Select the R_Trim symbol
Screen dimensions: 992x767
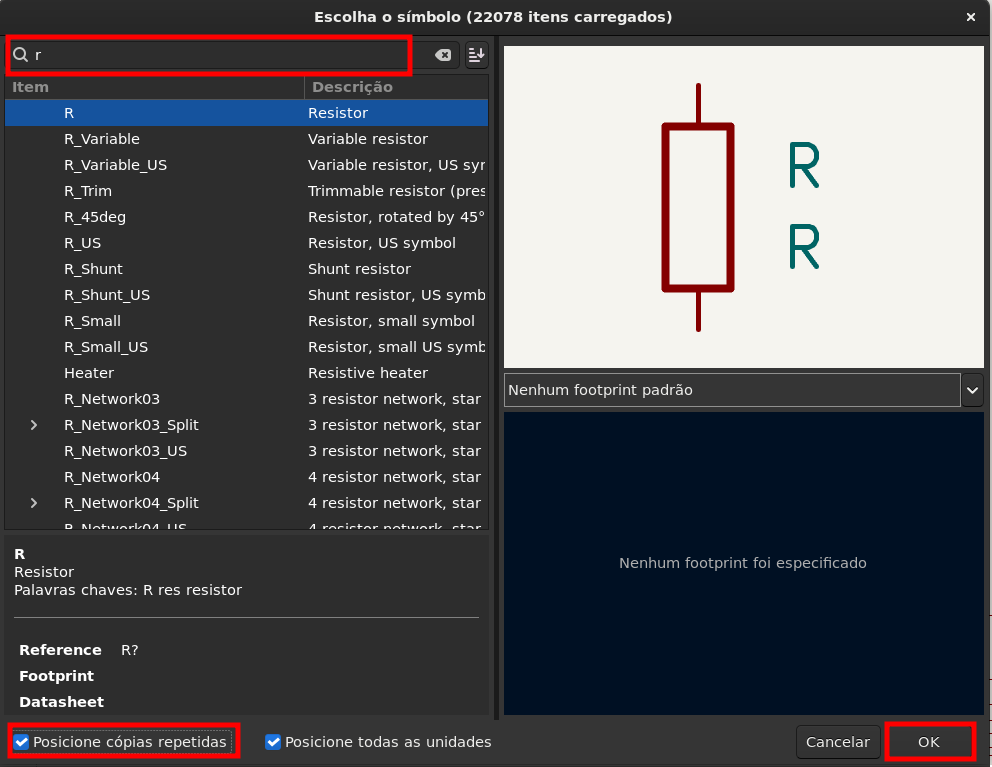(x=88, y=191)
